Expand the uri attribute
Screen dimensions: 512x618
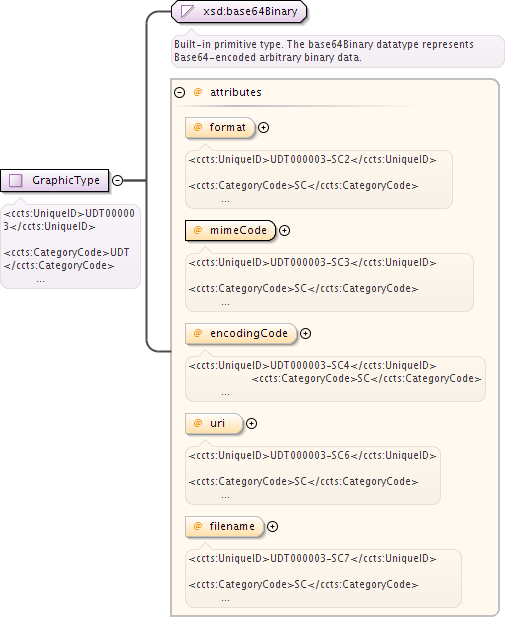[x=251, y=424]
